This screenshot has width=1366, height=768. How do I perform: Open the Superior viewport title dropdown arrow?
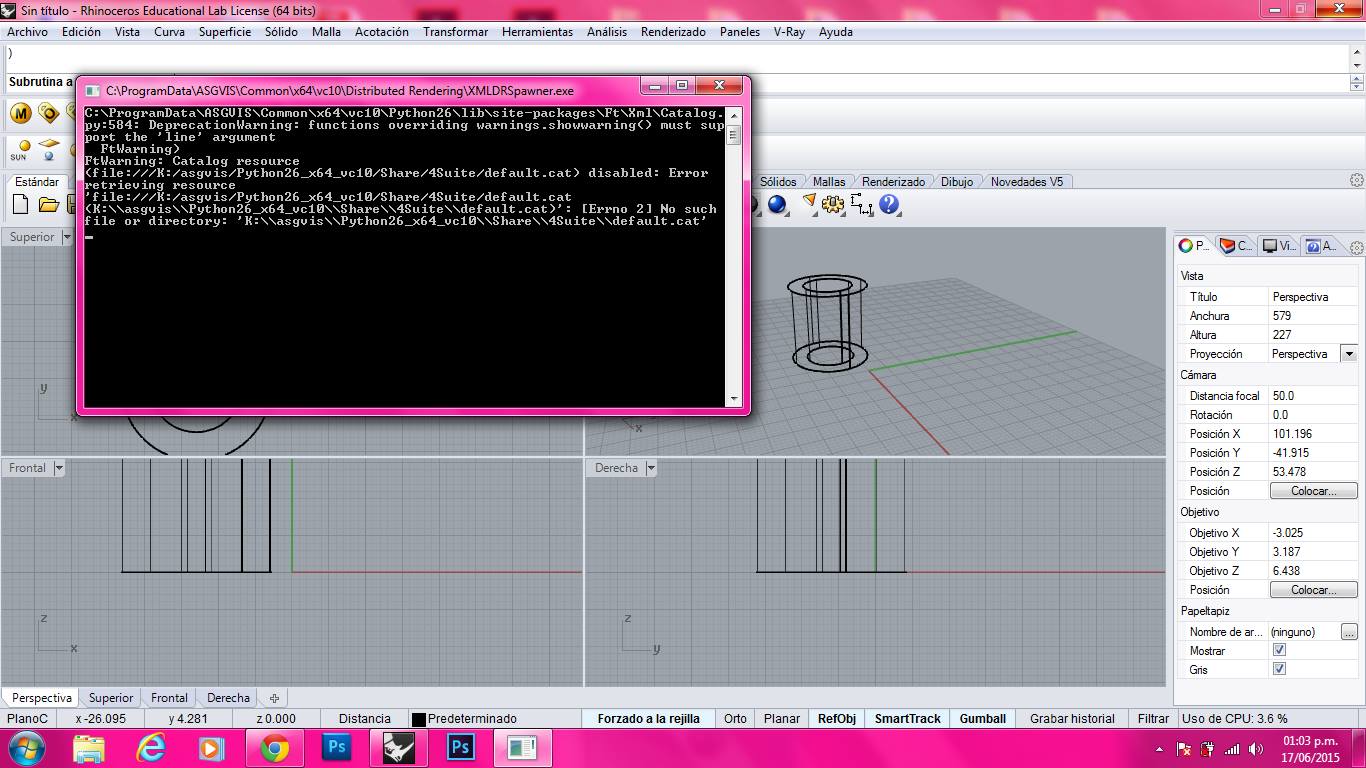[x=67, y=237]
